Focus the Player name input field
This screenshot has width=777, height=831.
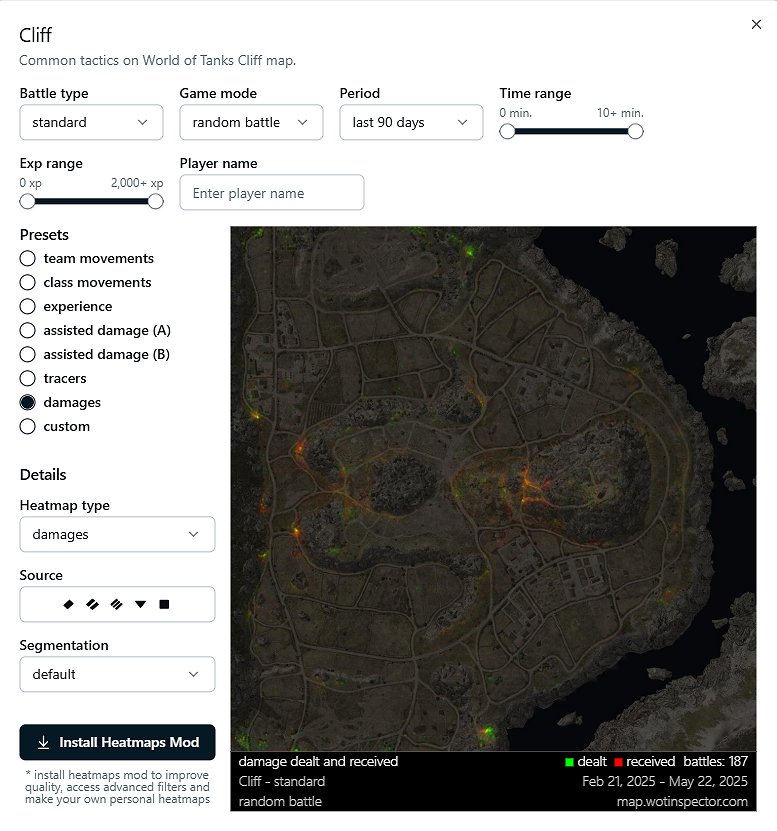point(272,192)
